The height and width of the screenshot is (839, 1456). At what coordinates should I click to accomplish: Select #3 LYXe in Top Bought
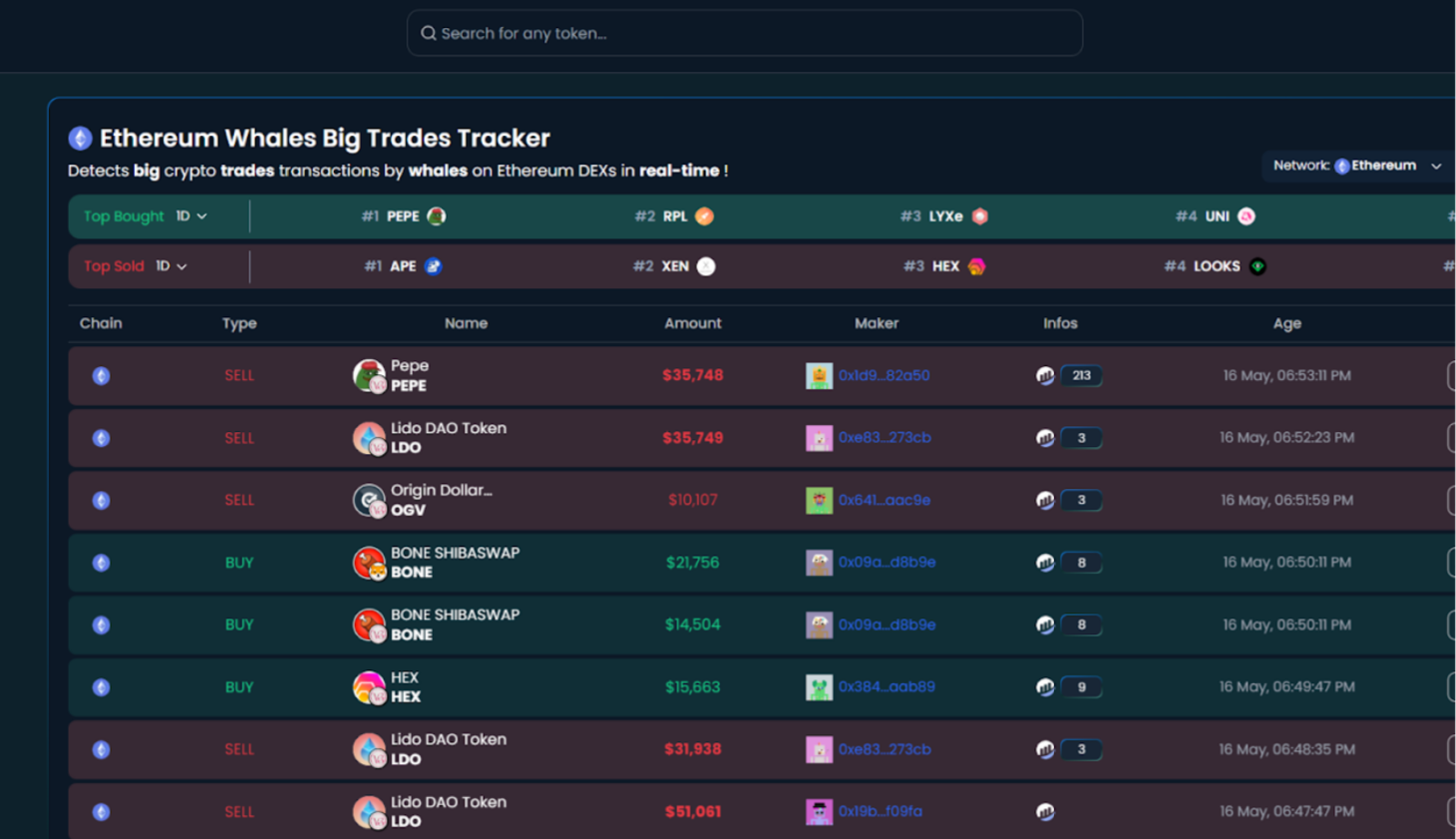(x=944, y=216)
